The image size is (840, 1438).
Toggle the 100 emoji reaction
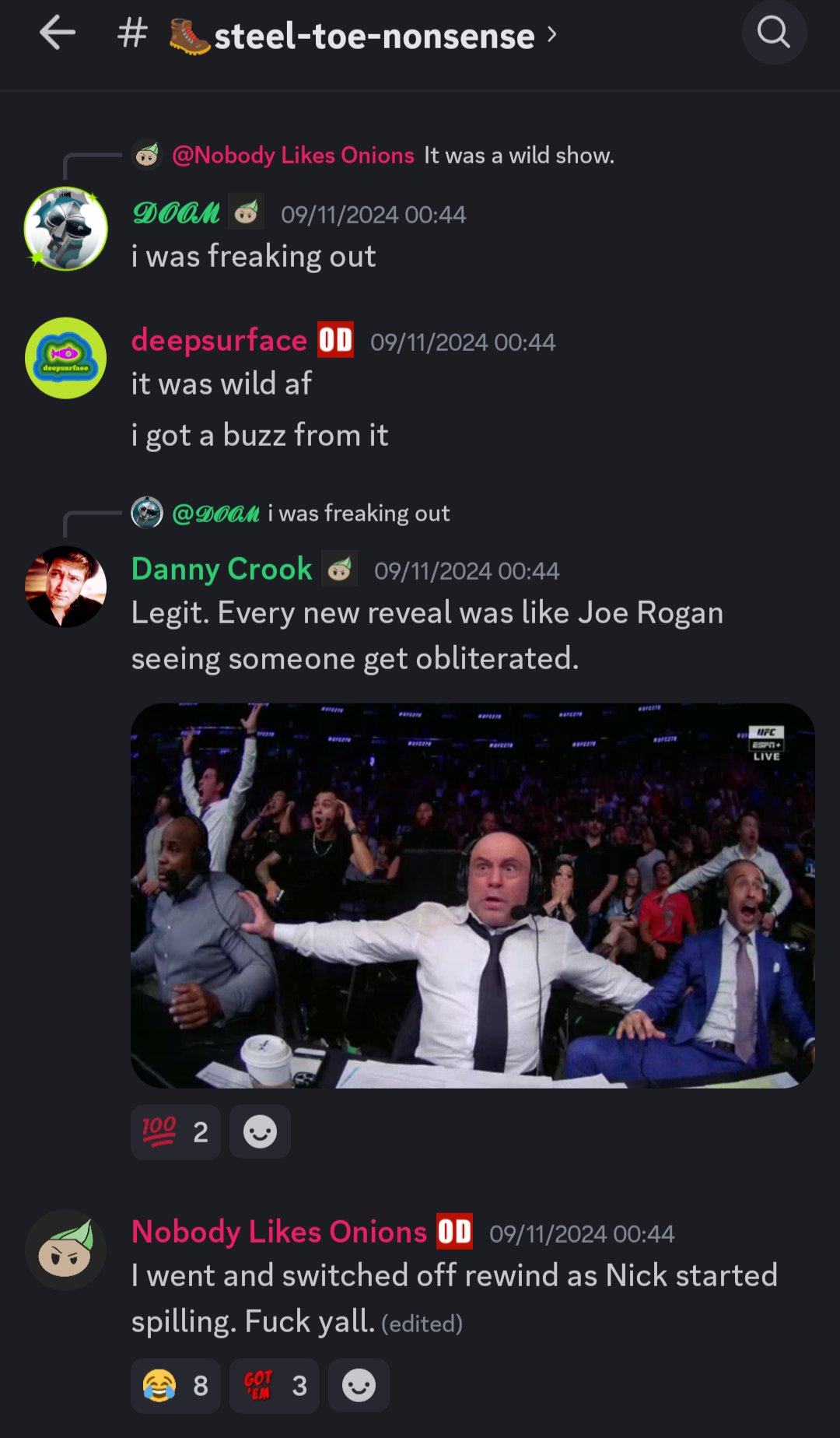(x=176, y=1132)
